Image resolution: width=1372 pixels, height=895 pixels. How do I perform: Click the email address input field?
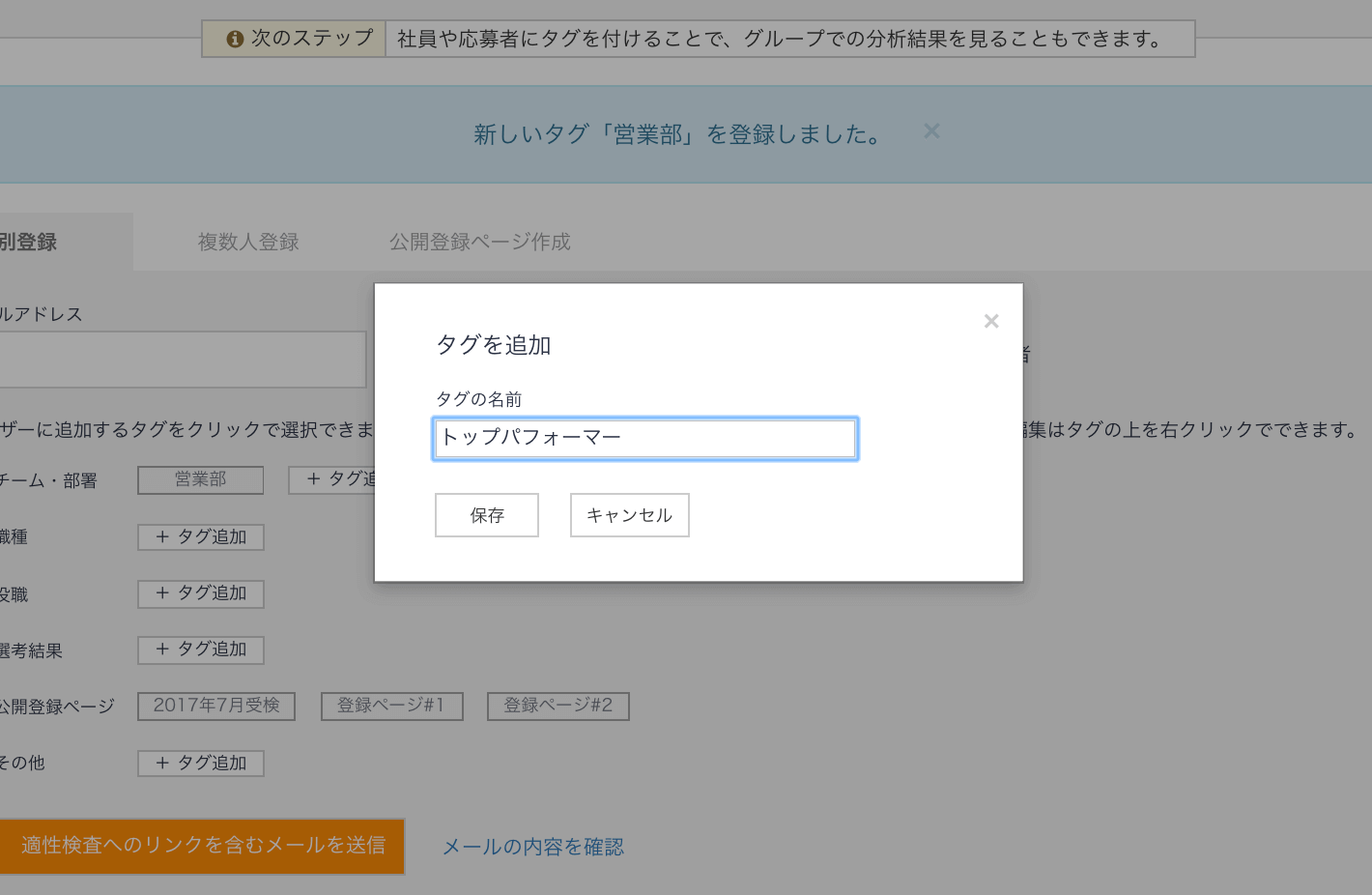184,359
